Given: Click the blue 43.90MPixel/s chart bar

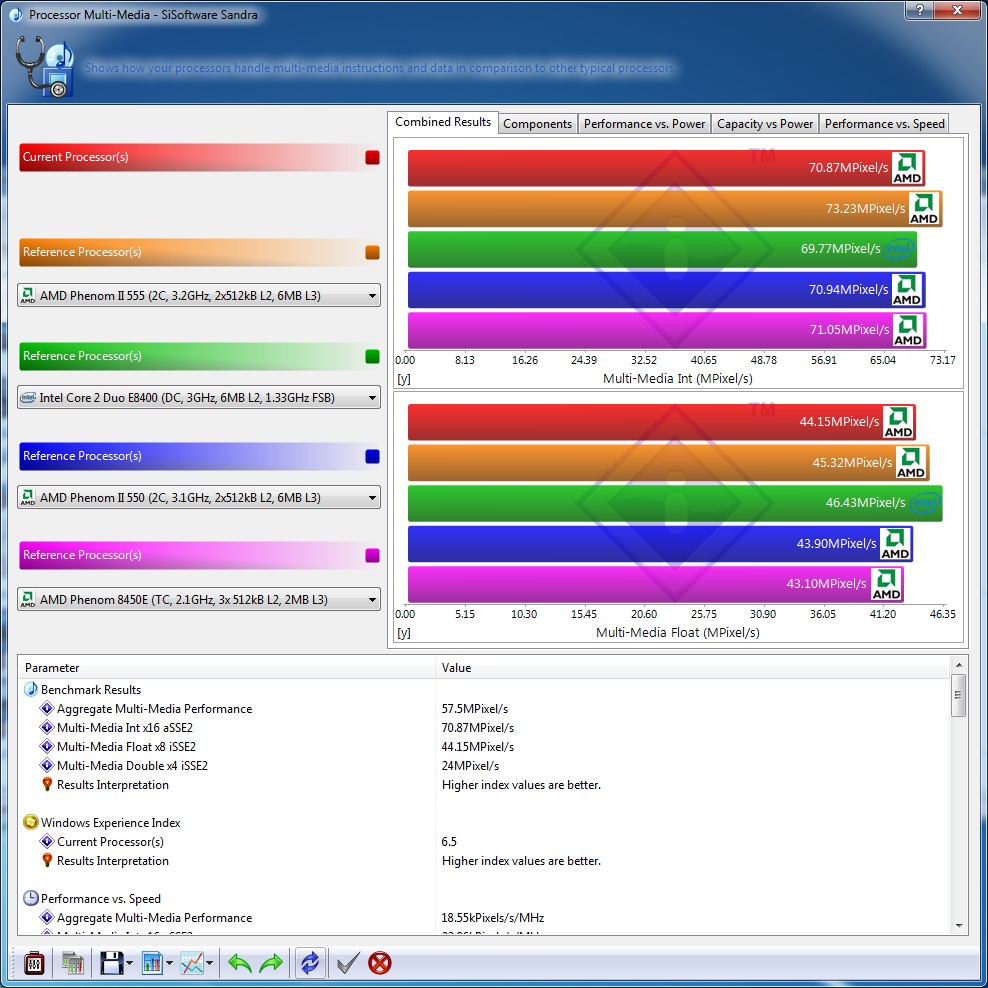Looking at the screenshot, I should coord(660,544).
